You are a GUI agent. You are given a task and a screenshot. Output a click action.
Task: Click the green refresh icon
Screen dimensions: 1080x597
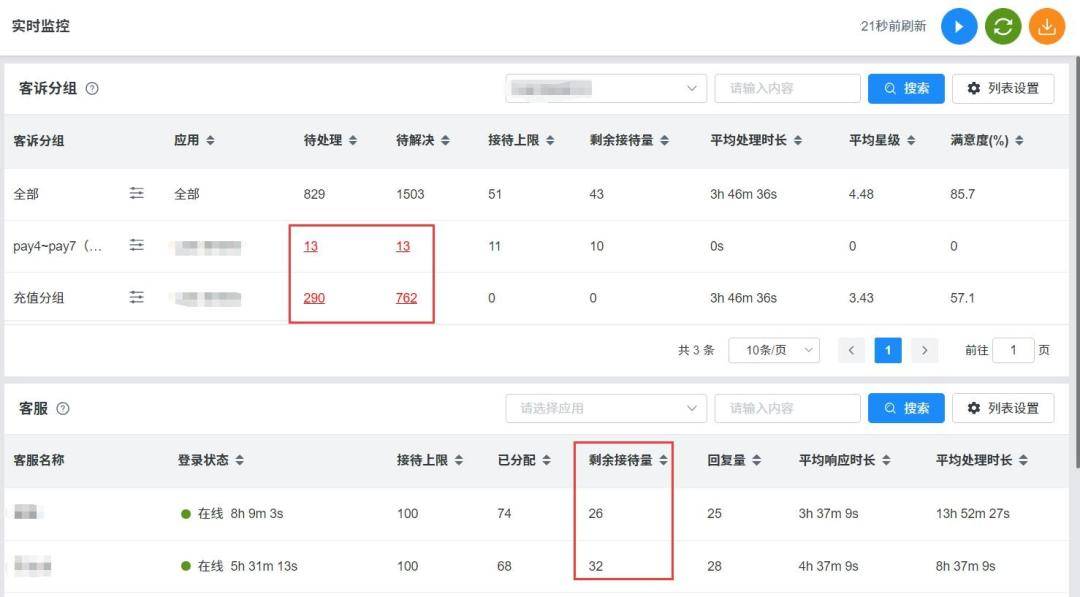[1003, 27]
